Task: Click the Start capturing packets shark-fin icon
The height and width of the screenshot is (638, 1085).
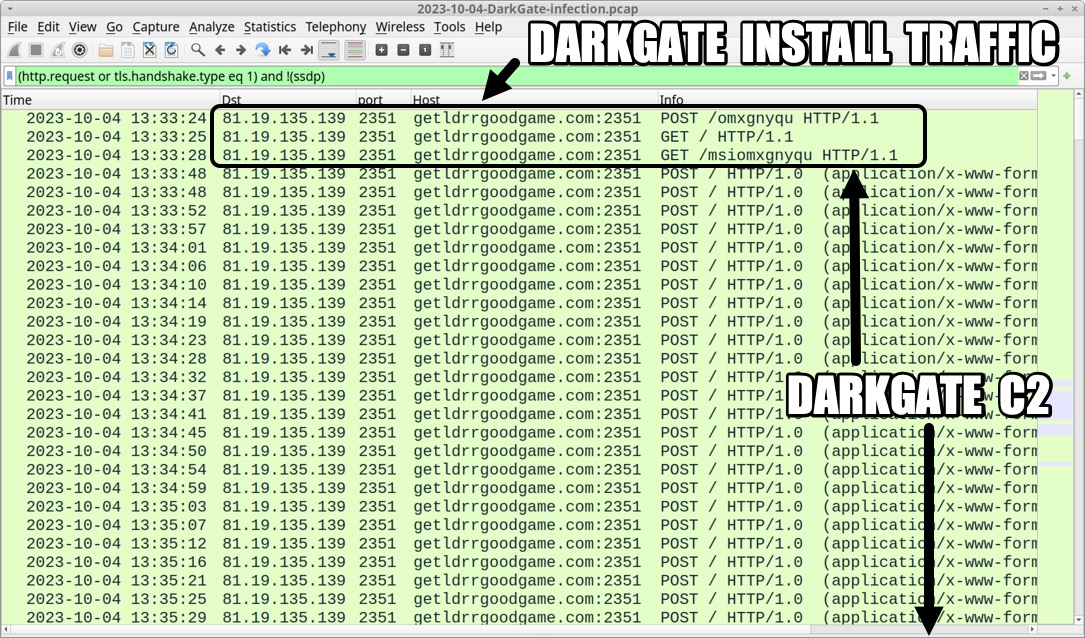Action: coord(15,50)
